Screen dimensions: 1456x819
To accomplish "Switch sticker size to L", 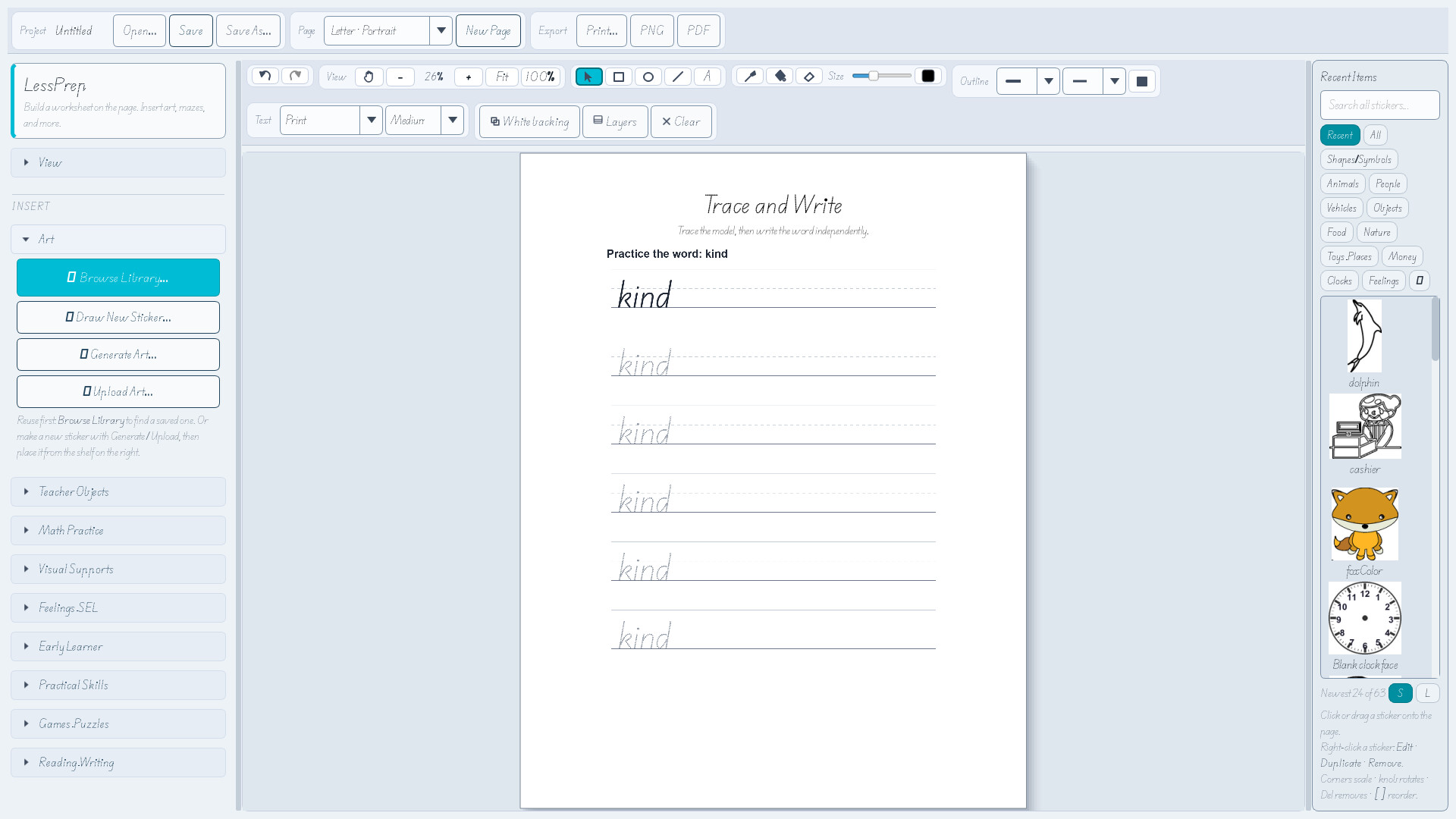I will [x=1427, y=693].
